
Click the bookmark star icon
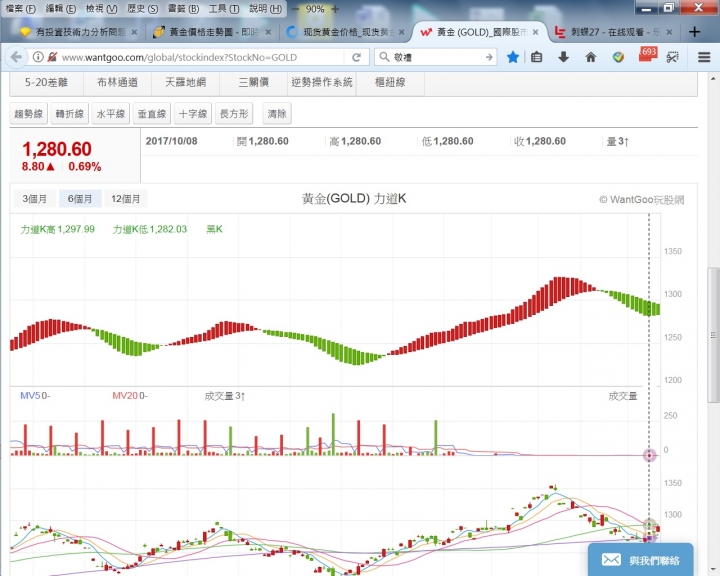[x=513, y=58]
